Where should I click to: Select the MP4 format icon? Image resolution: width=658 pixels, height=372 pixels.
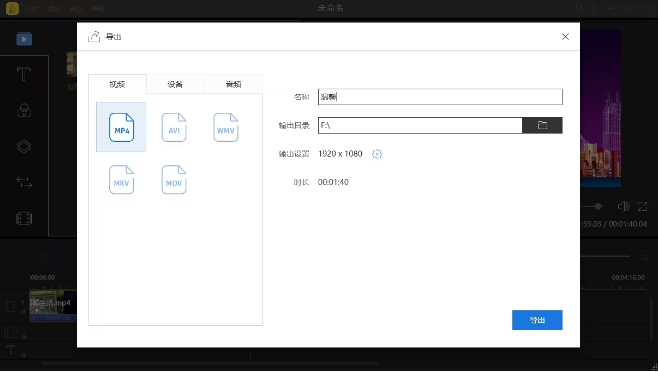(121, 127)
